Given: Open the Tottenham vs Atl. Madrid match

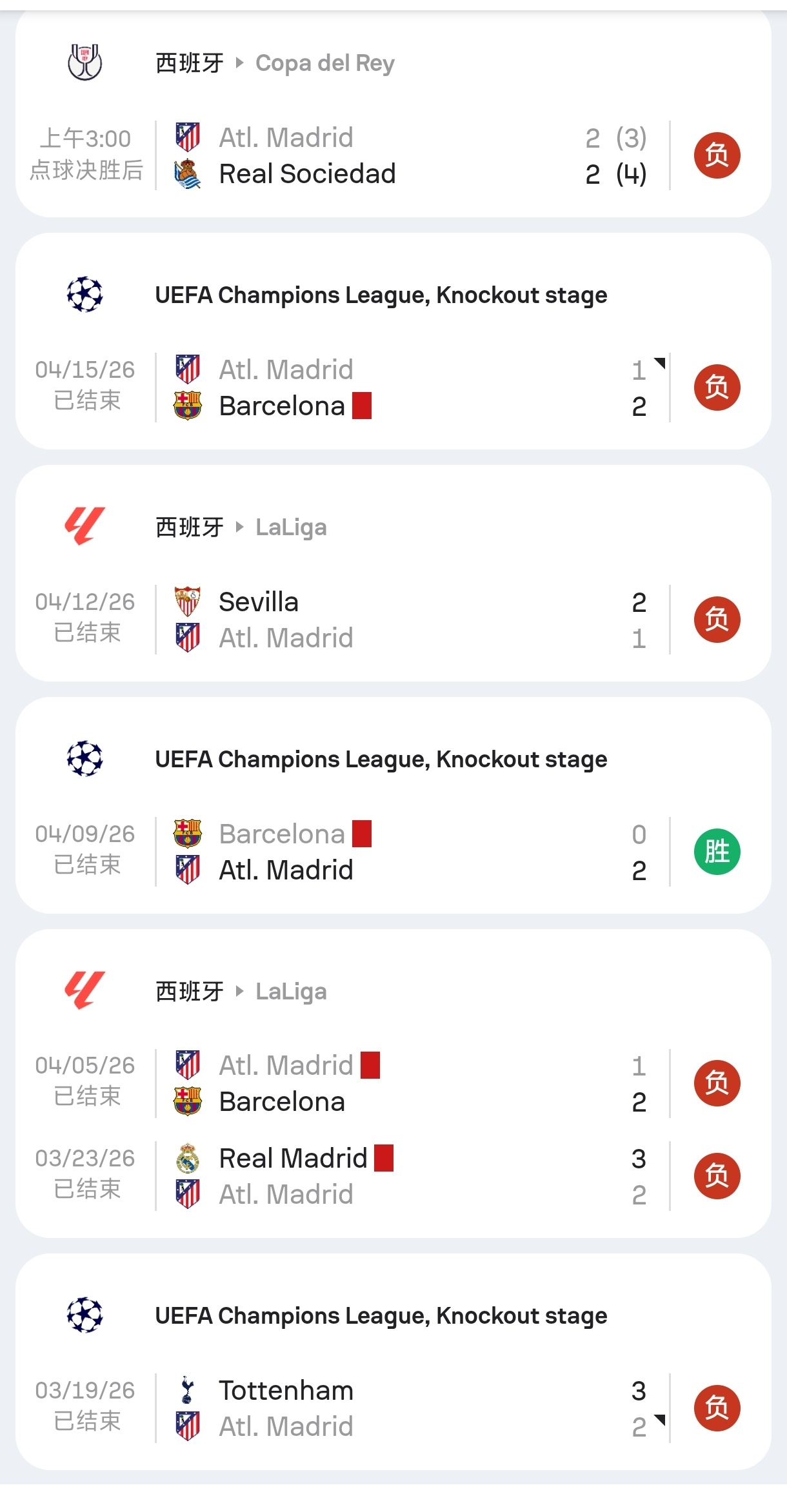Looking at the screenshot, I should pos(393,1408).
